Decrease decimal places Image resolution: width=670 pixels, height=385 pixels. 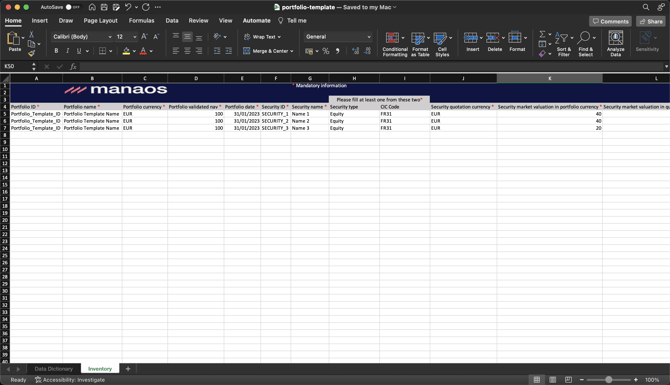(x=367, y=51)
